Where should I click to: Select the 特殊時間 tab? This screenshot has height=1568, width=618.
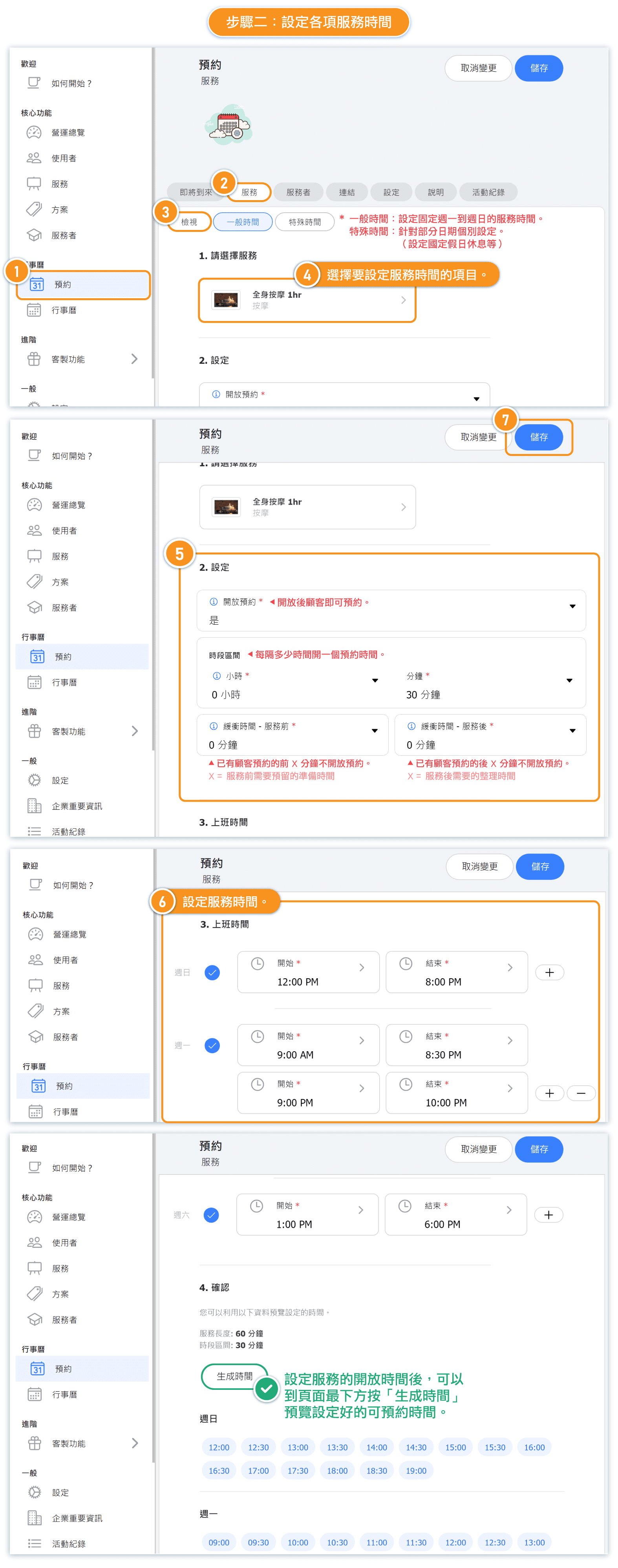pyautogui.click(x=304, y=222)
